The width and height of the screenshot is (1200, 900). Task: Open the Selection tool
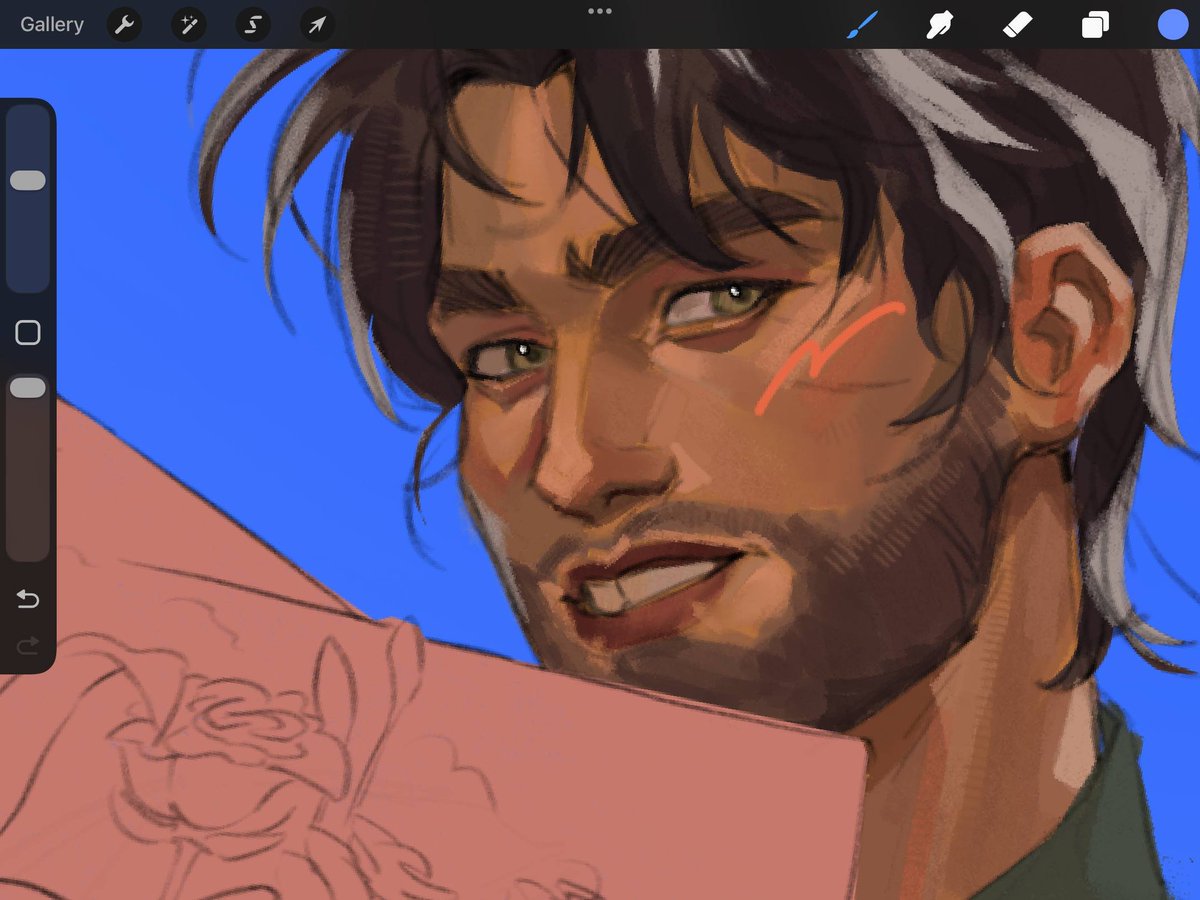click(252, 24)
